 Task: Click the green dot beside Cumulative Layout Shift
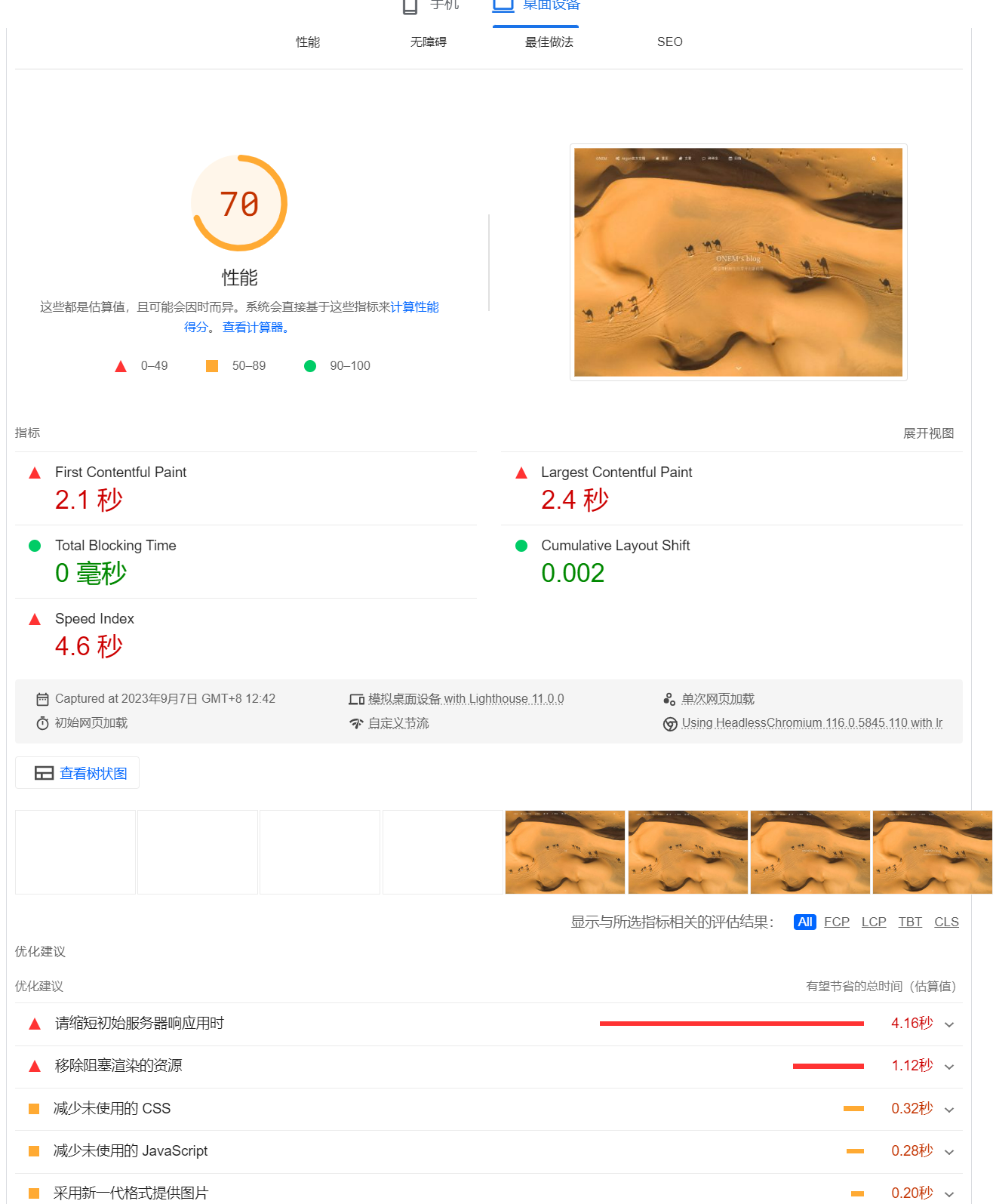click(521, 546)
